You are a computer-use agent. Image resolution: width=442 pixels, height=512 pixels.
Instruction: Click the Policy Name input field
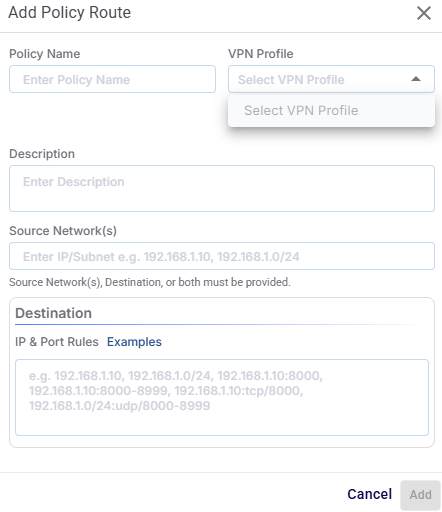pos(112,79)
